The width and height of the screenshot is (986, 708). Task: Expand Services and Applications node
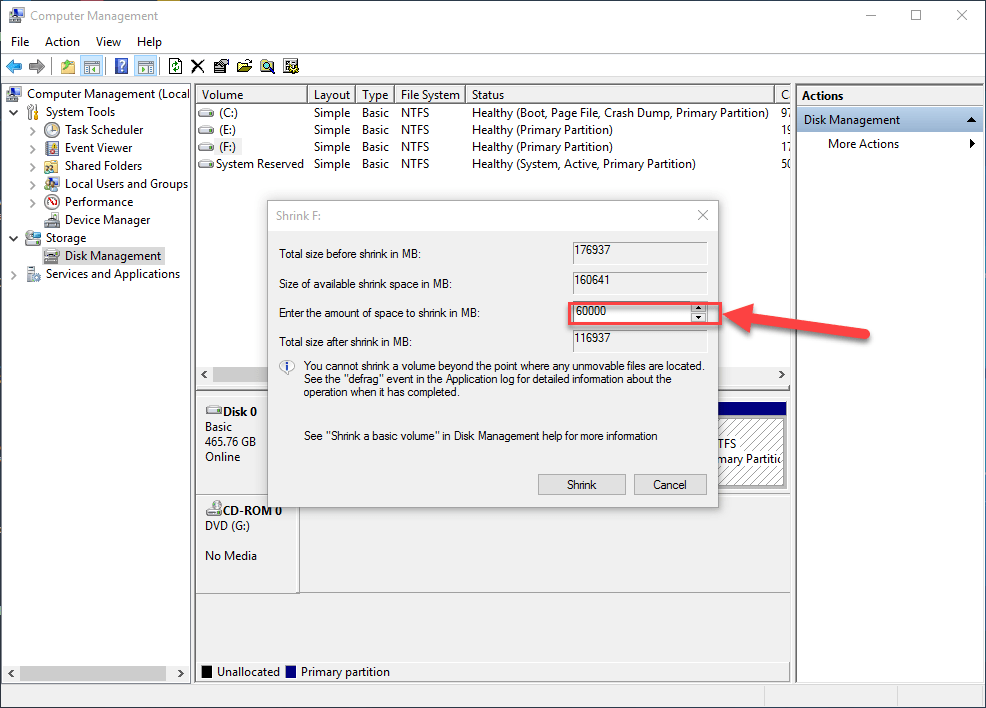(14, 274)
